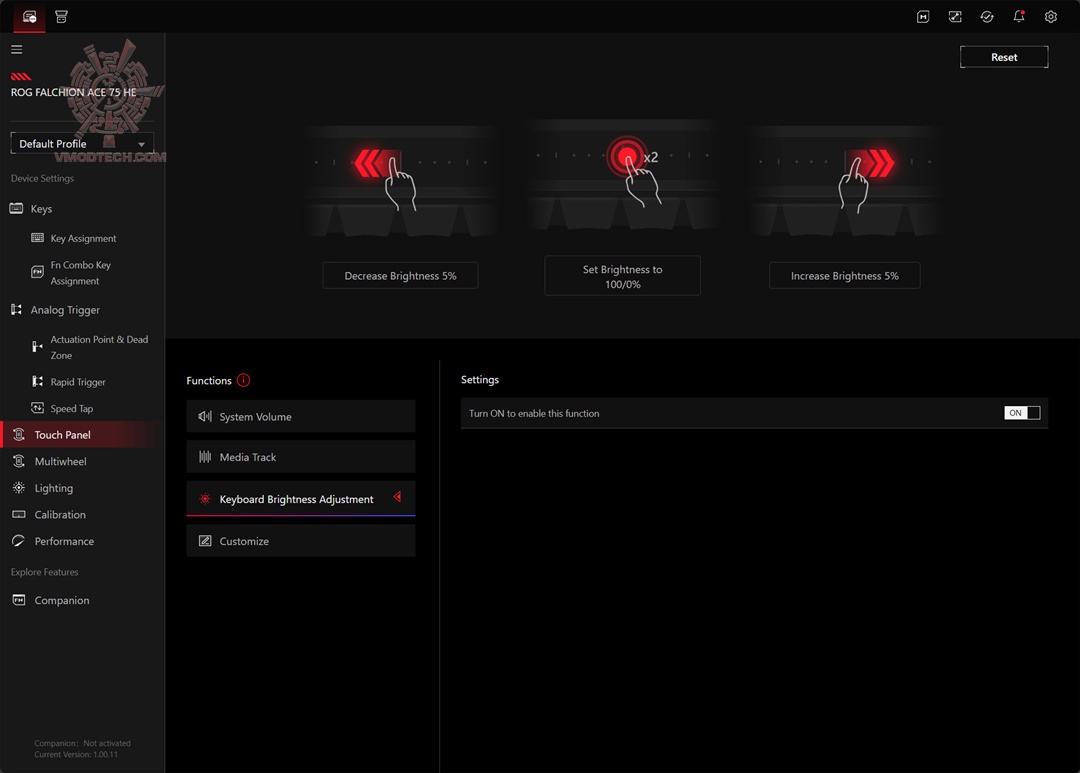
Task: Click the System Volume speaker icon
Action: click(x=205, y=416)
